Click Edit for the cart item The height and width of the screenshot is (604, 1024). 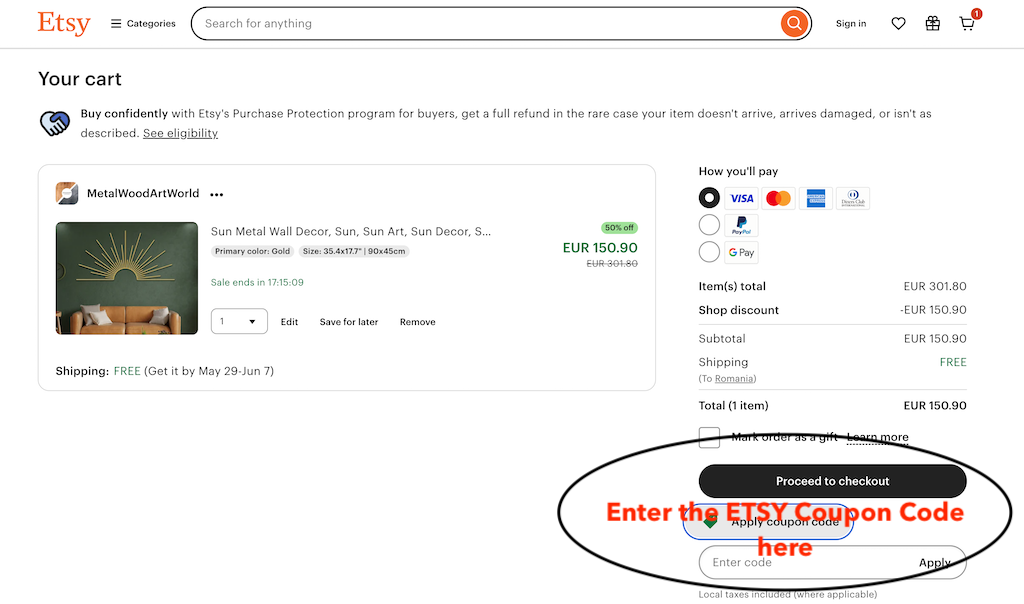(x=289, y=322)
